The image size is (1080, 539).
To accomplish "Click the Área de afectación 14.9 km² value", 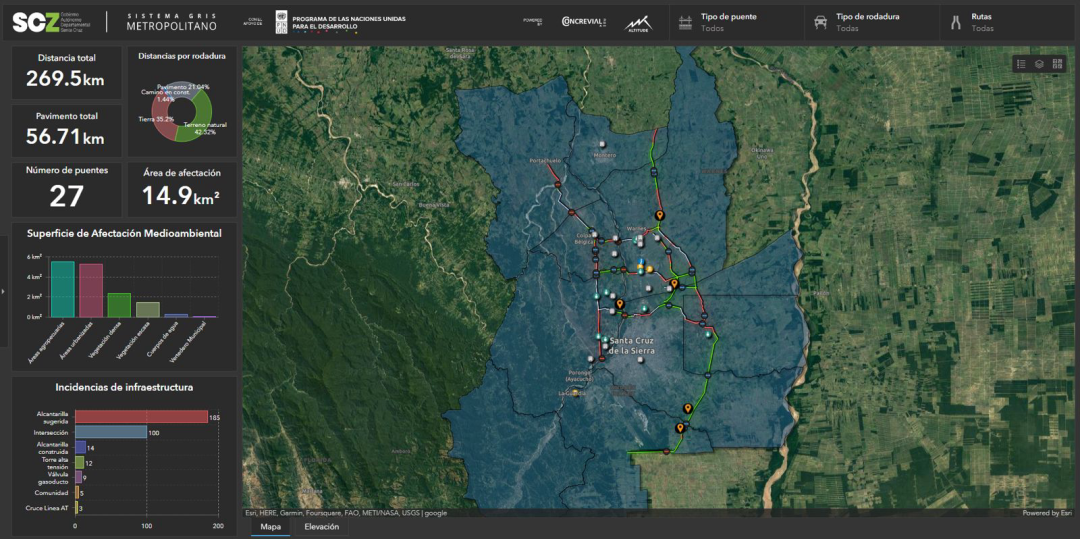I will [x=181, y=196].
